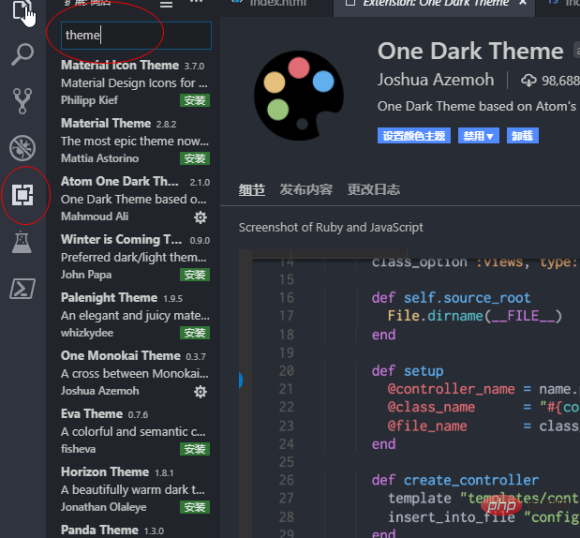Install Material Icon Theme extension
580x538 pixels.
(x=195, y=100)
